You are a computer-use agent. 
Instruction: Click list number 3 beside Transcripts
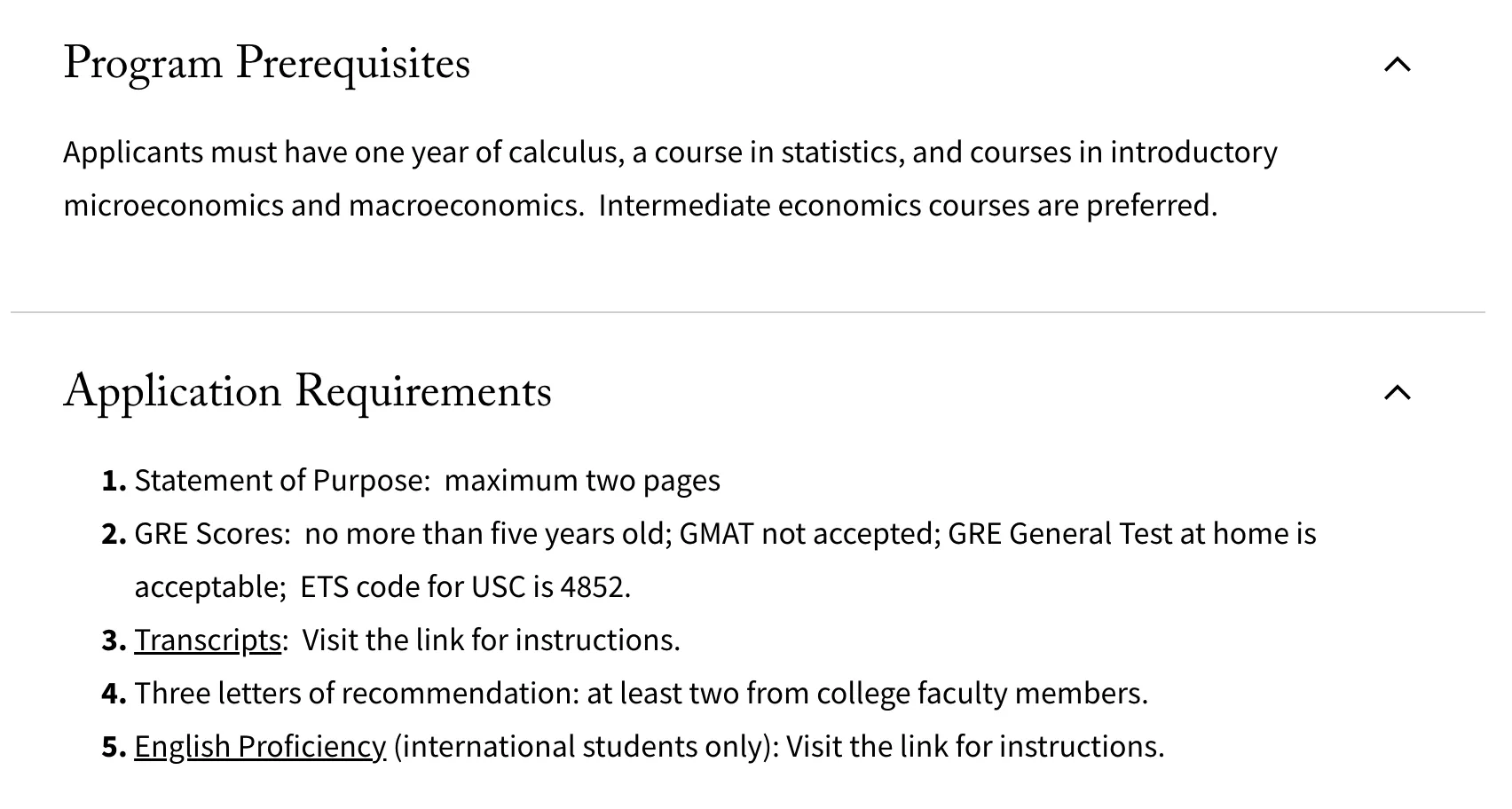point(114,640)
